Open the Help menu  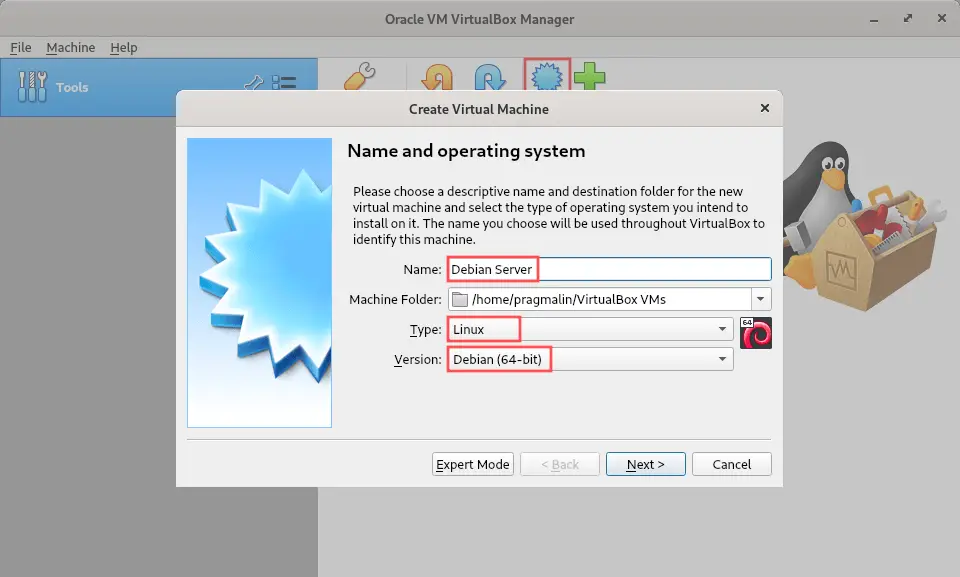point(124,47)
